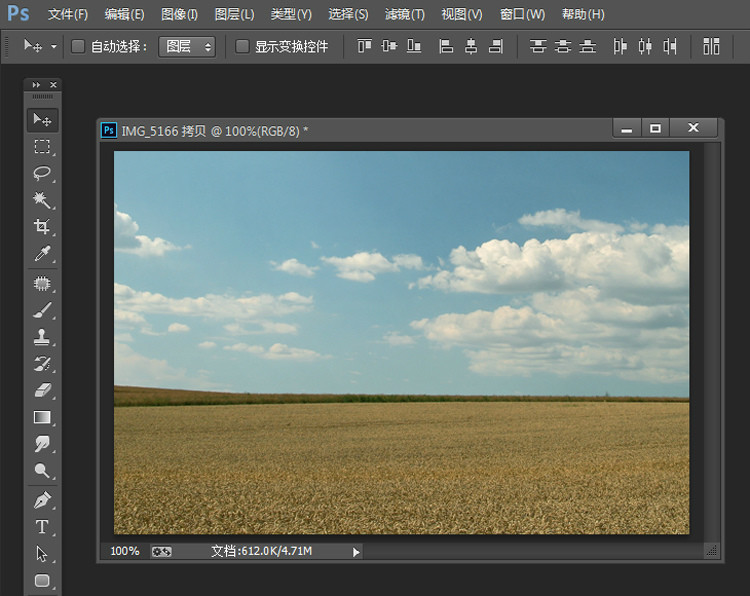Select the Eraser tool

coord(42,391)
